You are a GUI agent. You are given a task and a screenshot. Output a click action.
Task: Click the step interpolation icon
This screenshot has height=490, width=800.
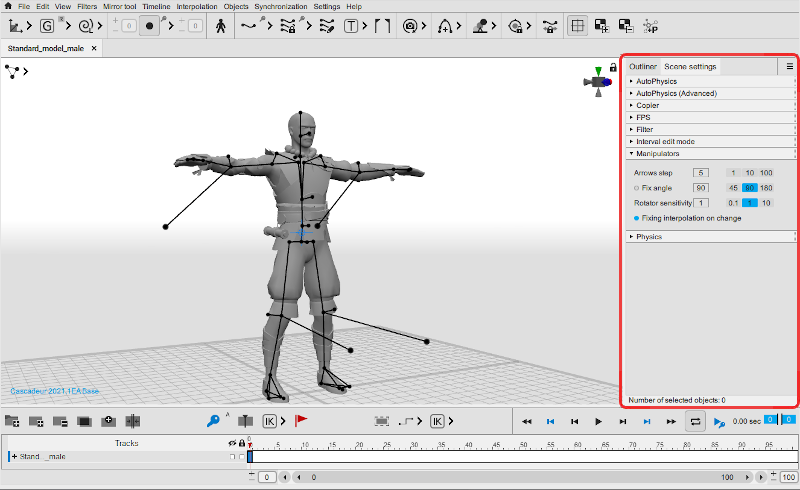point(406,421)
